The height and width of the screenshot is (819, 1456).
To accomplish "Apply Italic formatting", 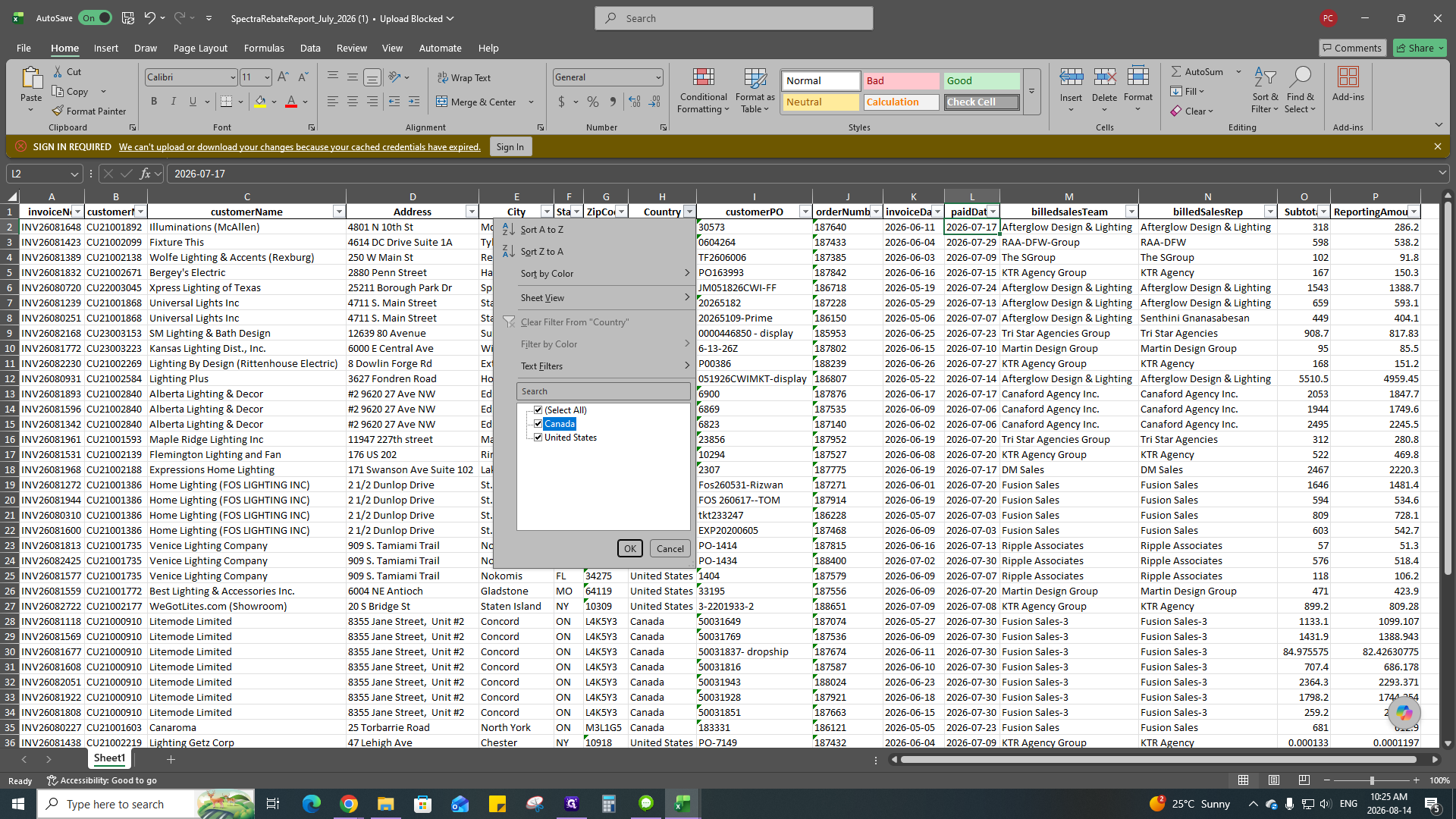I will coord(174,102).
